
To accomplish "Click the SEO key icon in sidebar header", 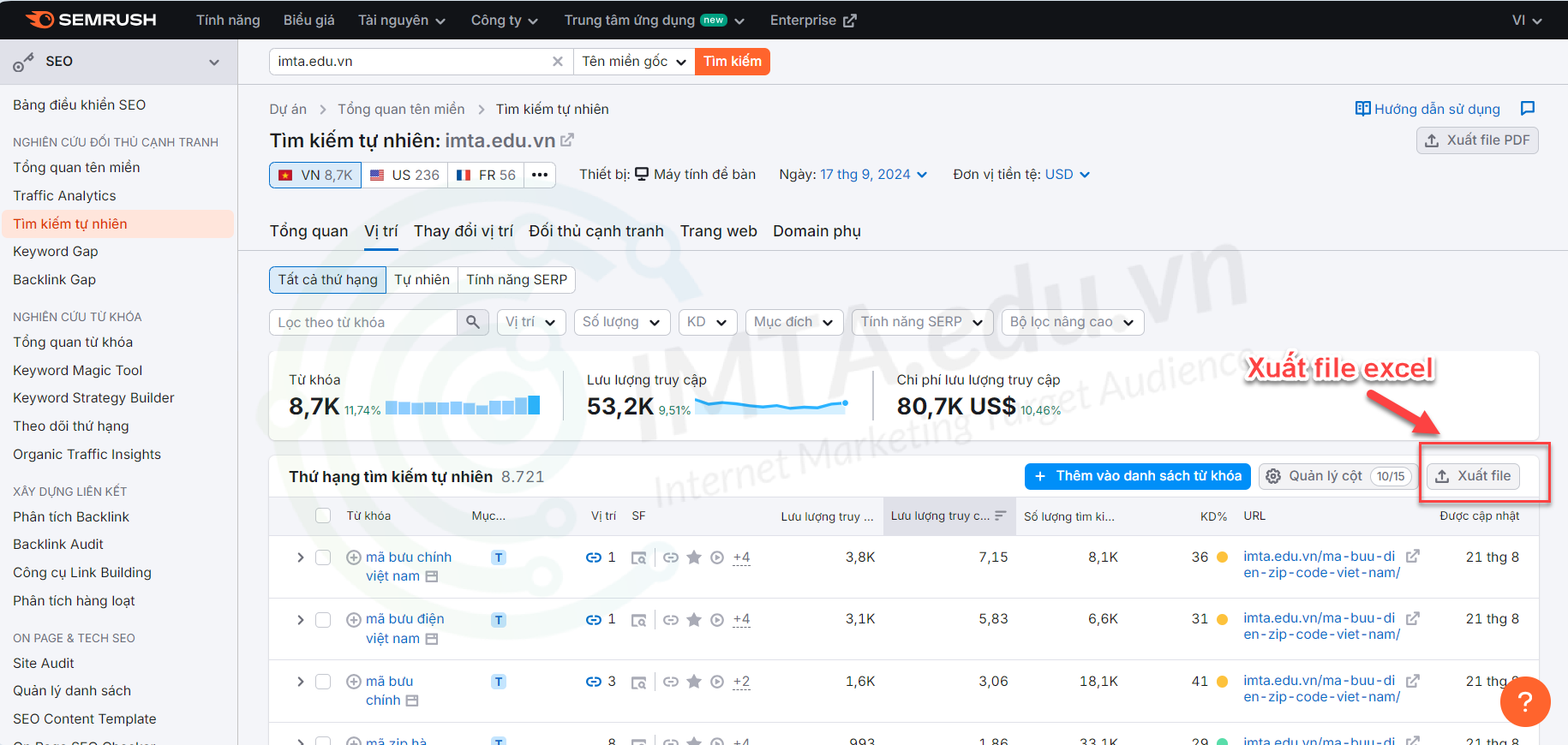I will click(x=23, y=62).
